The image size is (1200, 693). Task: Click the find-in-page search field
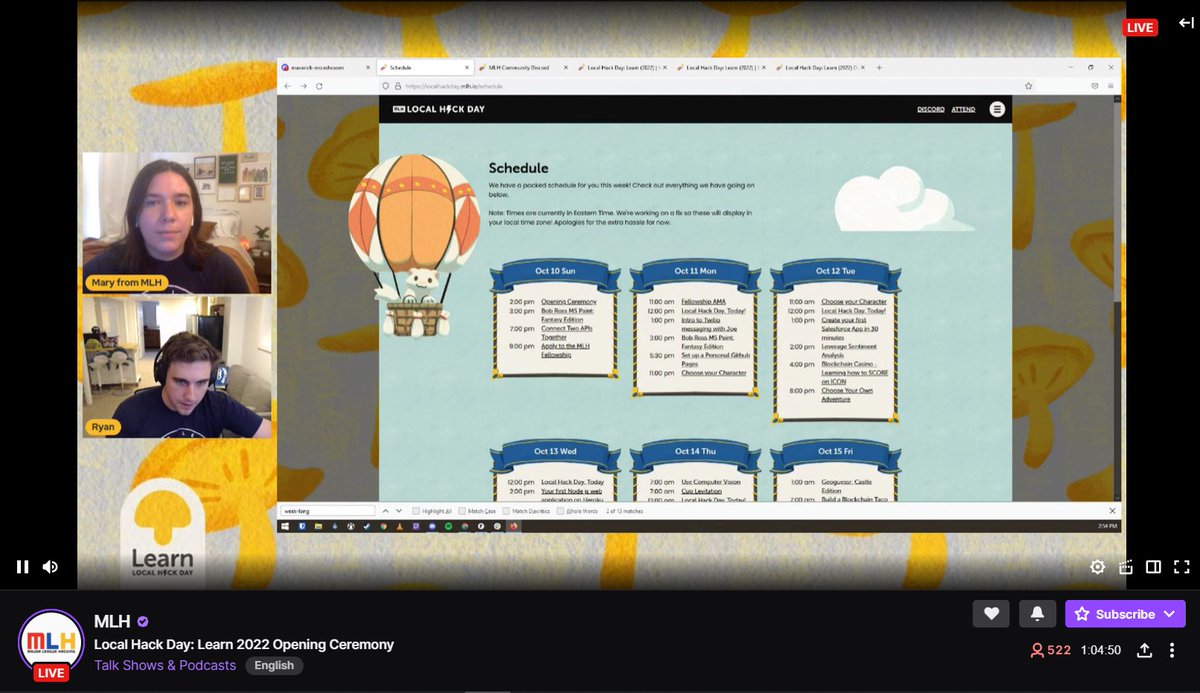(328, 510)
